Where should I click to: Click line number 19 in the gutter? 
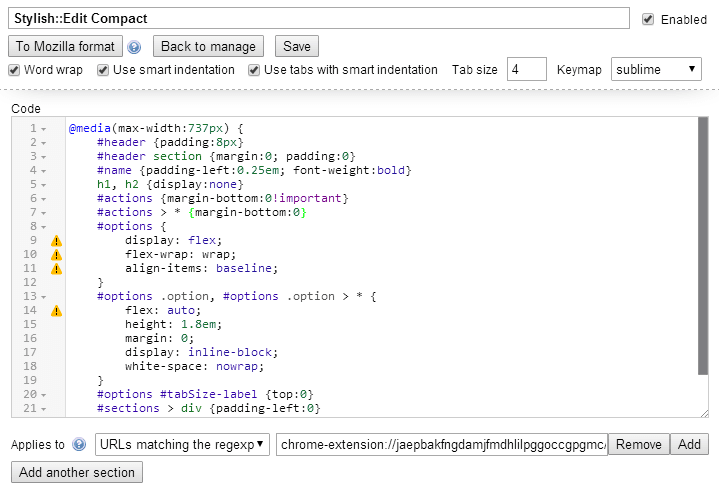pos(30,380)
